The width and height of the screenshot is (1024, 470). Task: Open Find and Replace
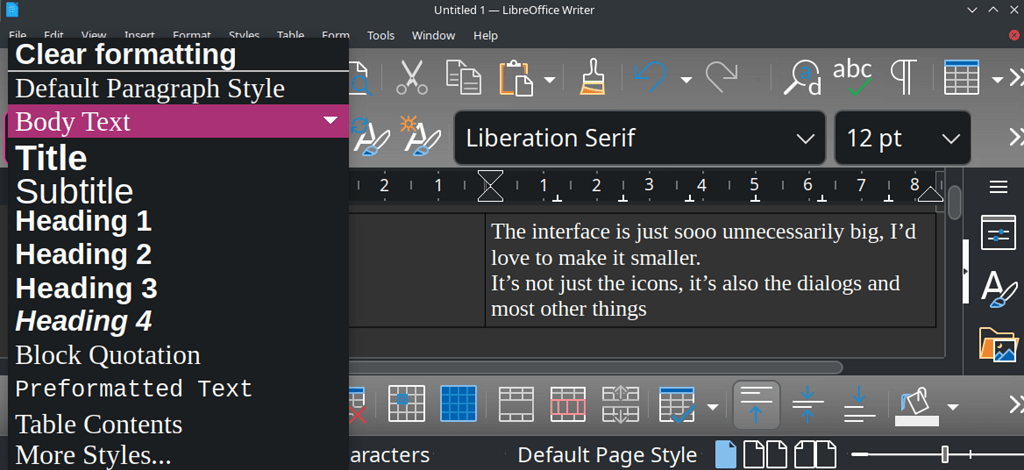(803, 78)
